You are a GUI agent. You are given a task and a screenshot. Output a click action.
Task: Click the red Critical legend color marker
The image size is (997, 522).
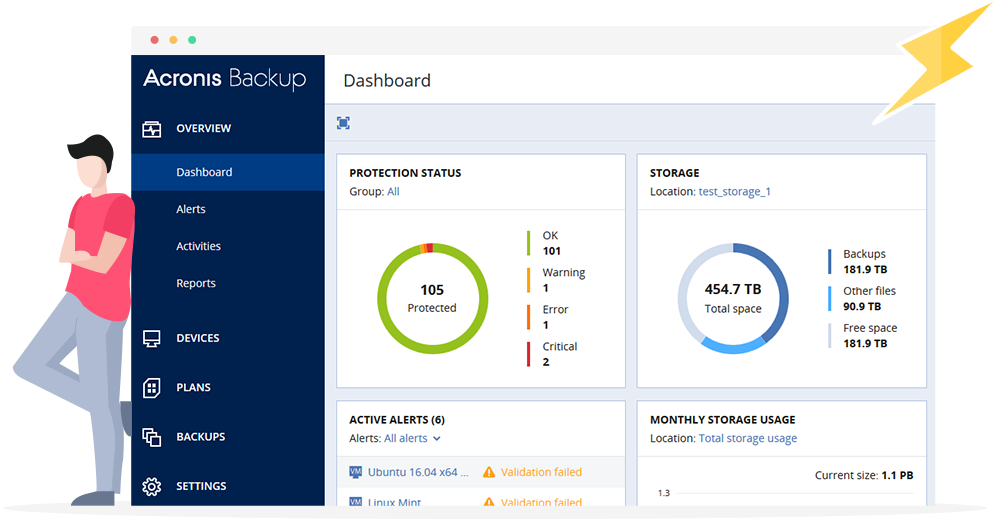[529, 354]
